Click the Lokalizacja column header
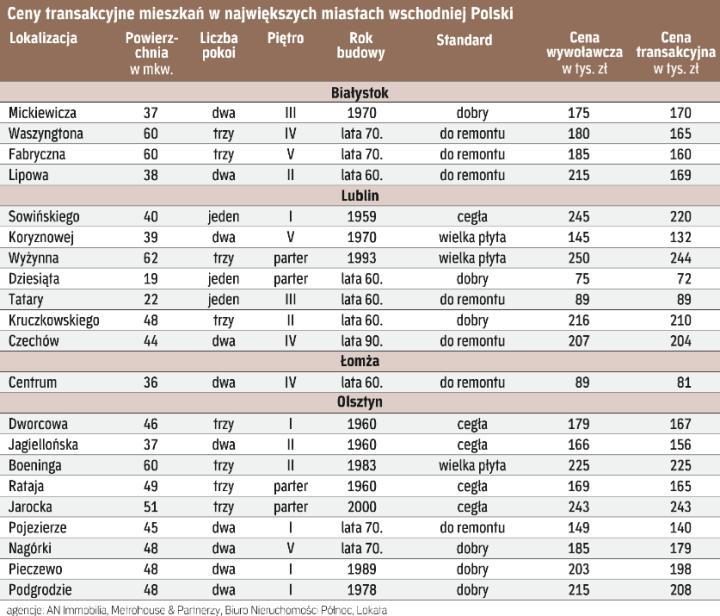Screen dimensions: 720x616 coord(44,38)
